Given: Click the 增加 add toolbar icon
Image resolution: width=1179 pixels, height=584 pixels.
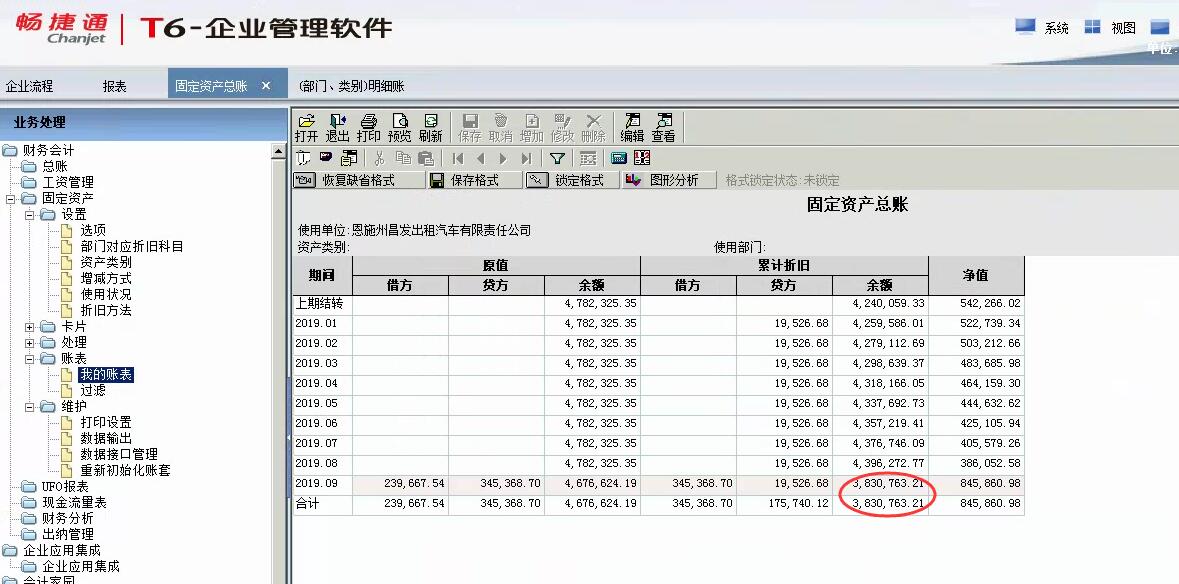Looking at the screenshot, I should pyautogui.click(x=532, y=128).
